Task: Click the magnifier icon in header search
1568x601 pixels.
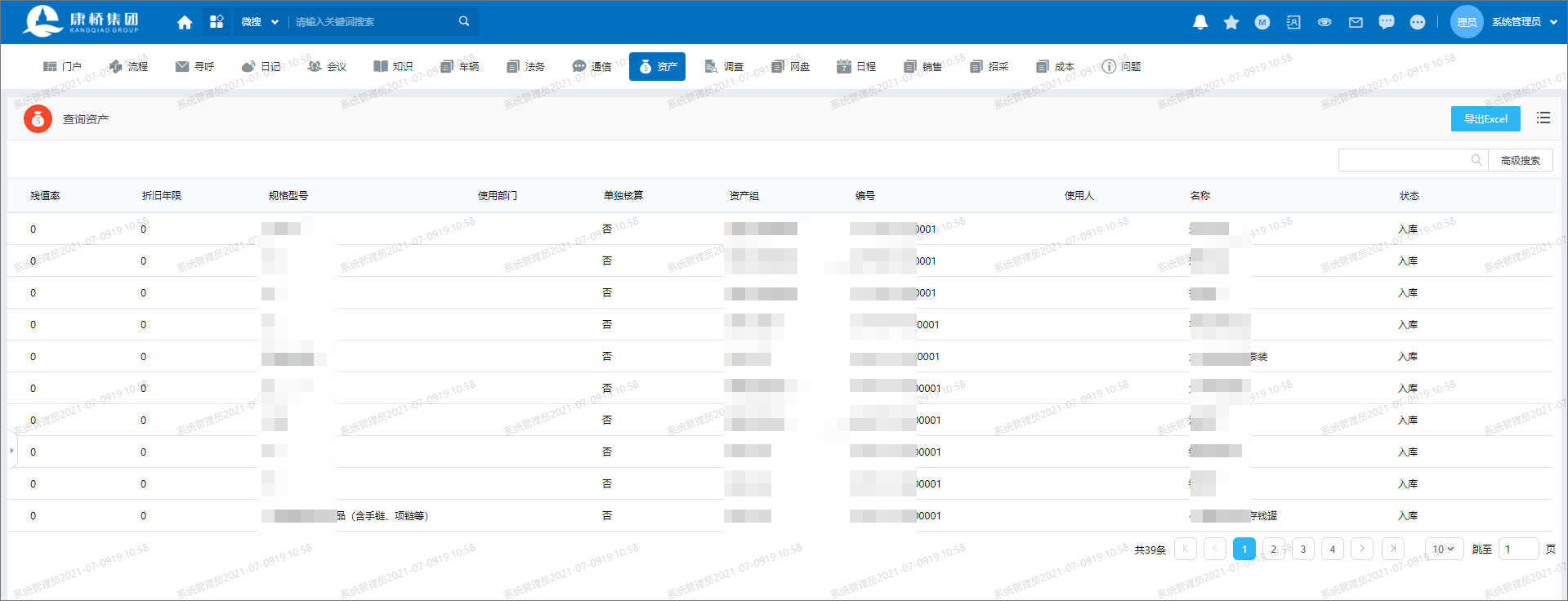Action: (x=464, y=21)
